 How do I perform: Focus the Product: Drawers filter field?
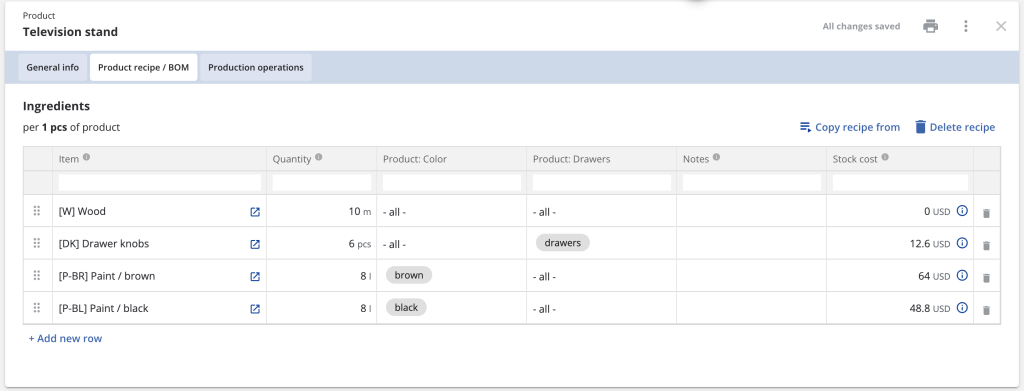point(601,183)
